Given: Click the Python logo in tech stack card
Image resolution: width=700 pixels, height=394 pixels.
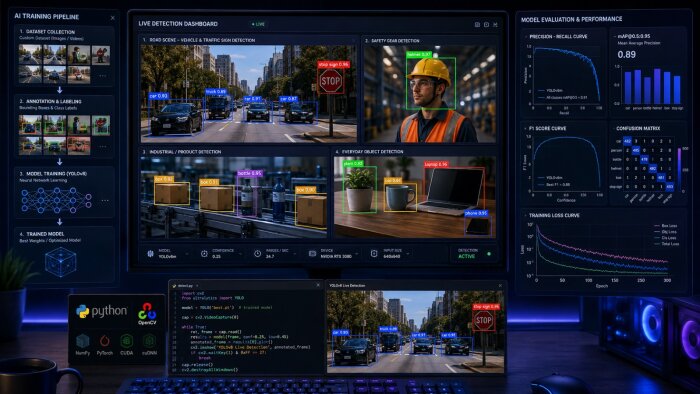Looking at the screenshot, I should [83, 311].
